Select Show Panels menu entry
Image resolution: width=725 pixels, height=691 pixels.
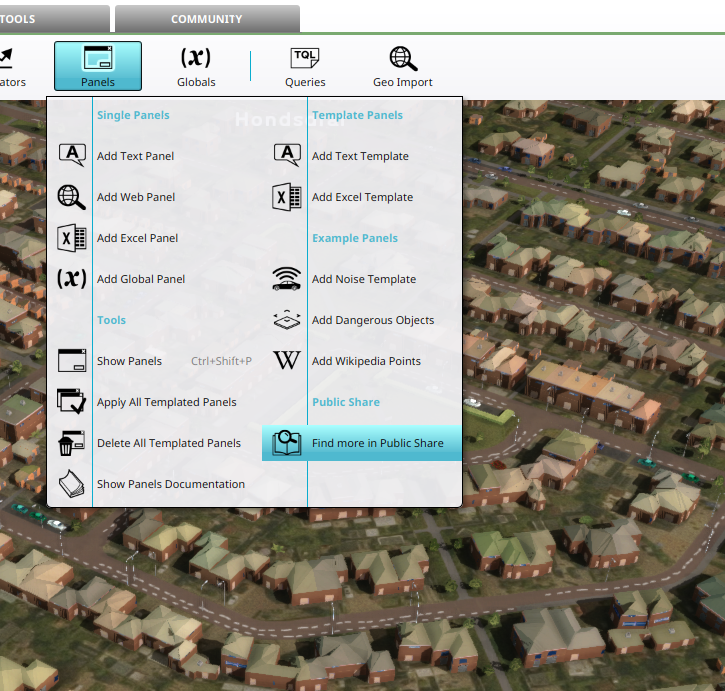point(129,361)
